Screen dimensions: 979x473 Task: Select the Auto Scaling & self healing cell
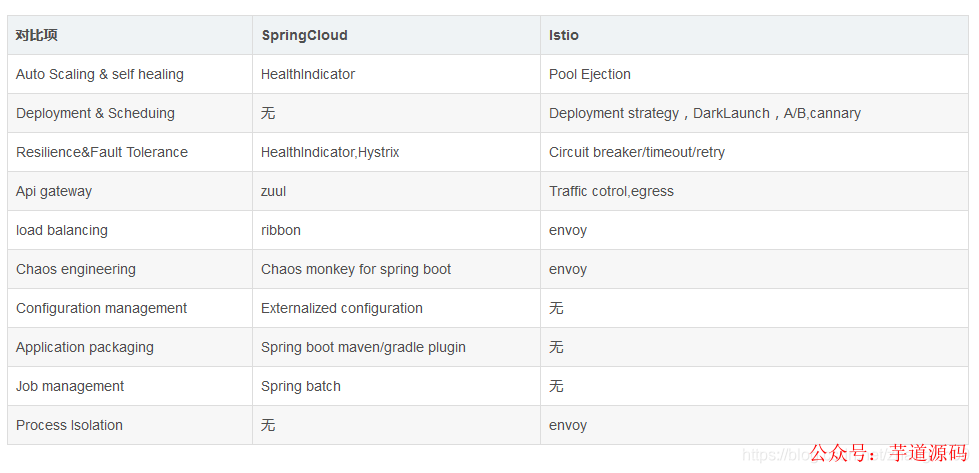(100, 74)
